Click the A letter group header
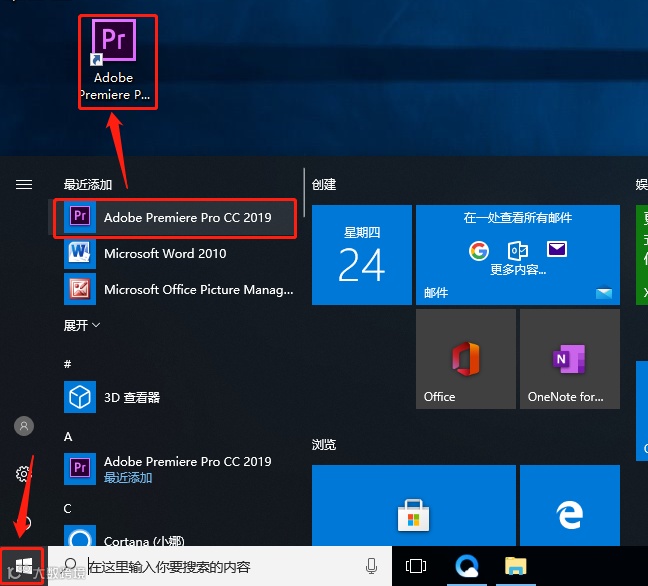The height and width of the screenshot is (586, 648). [68, 437]
